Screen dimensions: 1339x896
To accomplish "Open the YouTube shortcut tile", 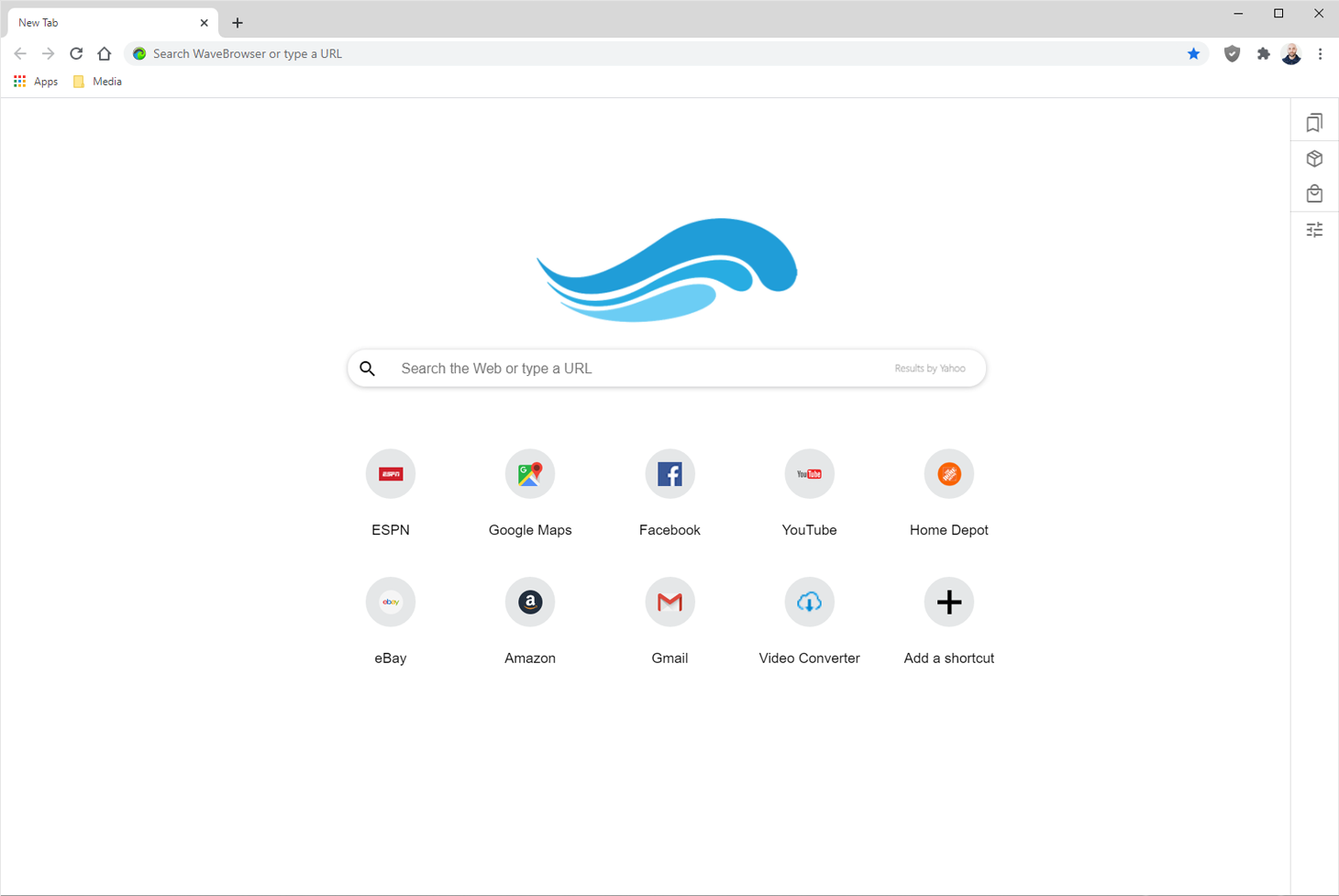I will click(x=809, y=474).
